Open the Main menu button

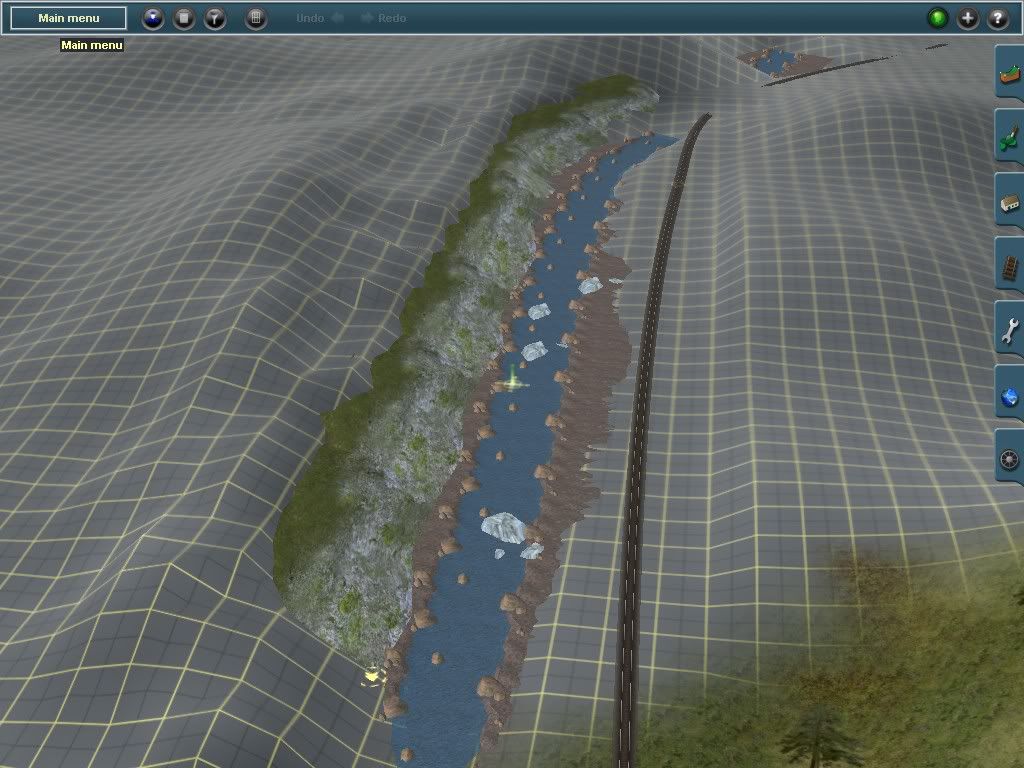click(x=69, y=18)
